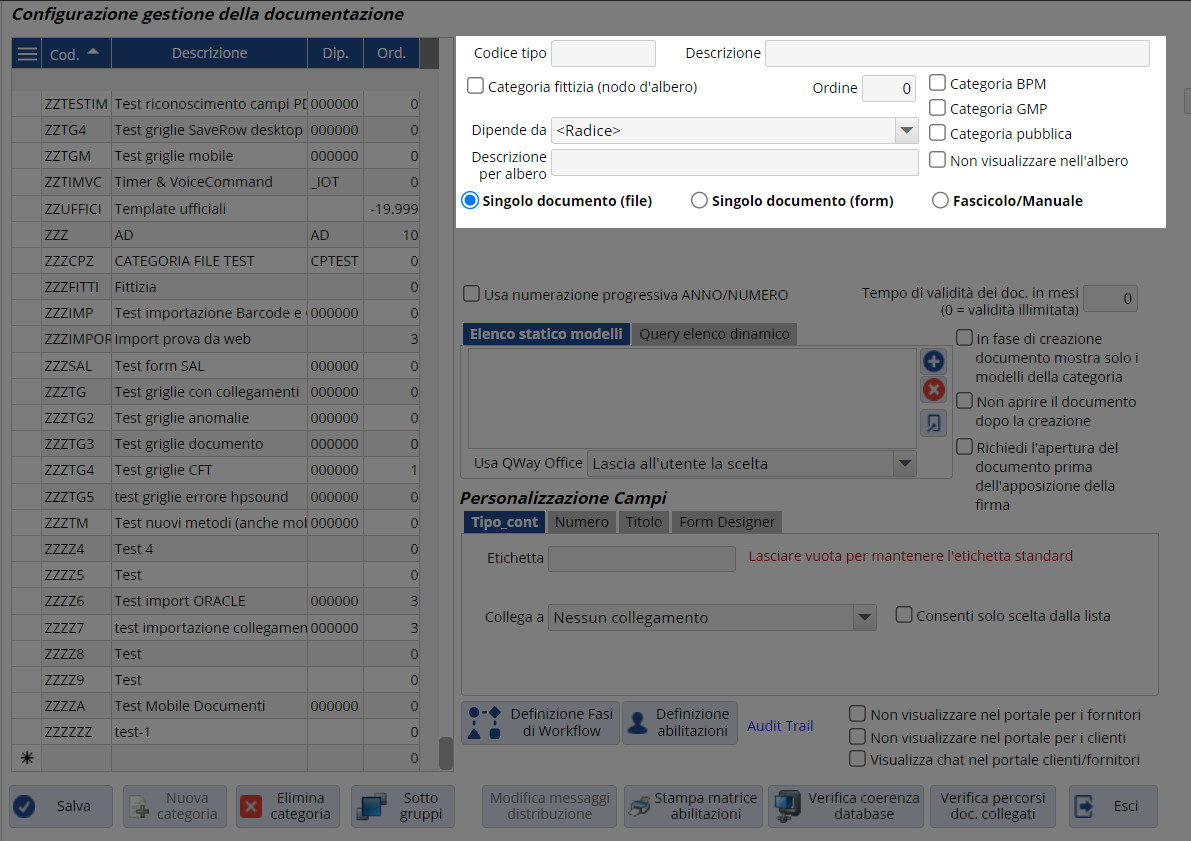Image resolution: width=1191 pixels, height=841 pixels.
Task: Open Definizione abilitazioni
Action: [680, 722]
